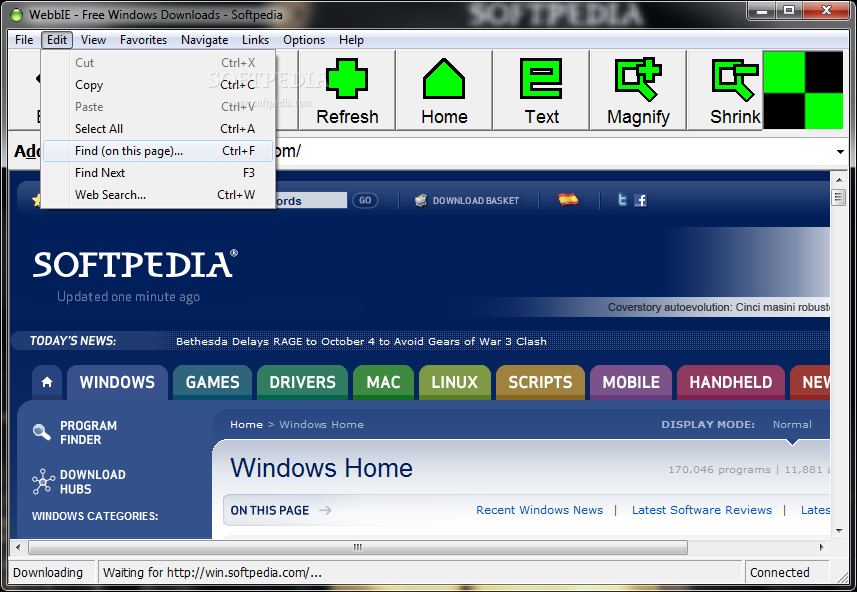Open the File menu

coord(24,40)
